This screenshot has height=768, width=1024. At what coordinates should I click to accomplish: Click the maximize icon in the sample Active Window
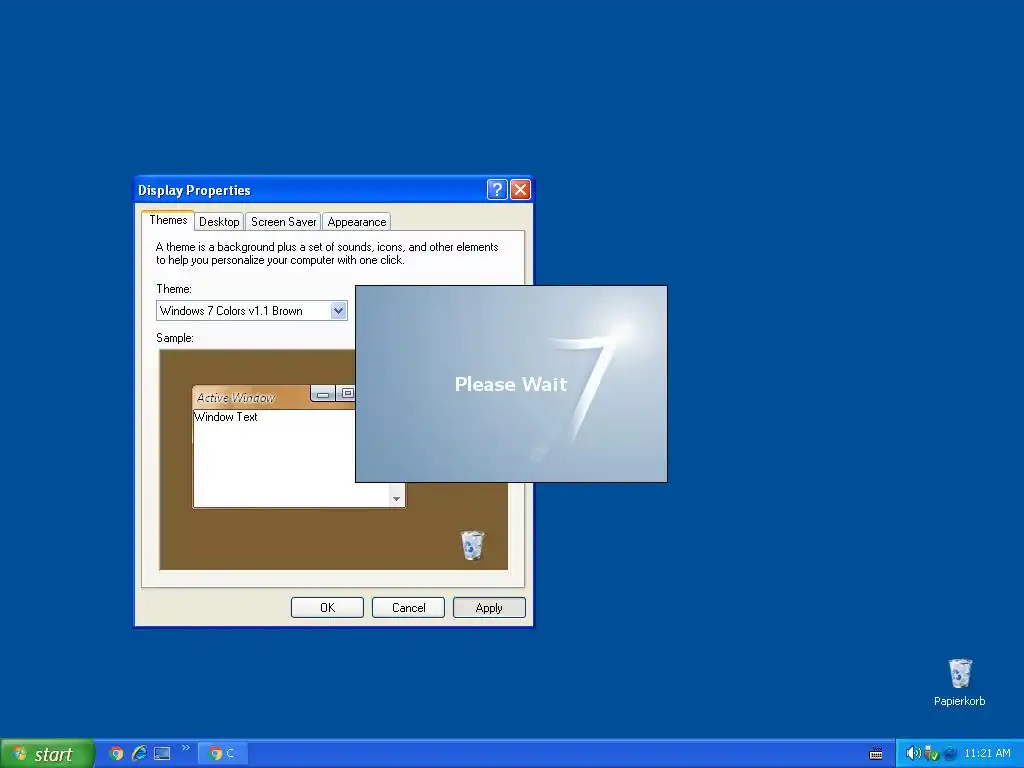pyautogui.click(x=346, y=394)
